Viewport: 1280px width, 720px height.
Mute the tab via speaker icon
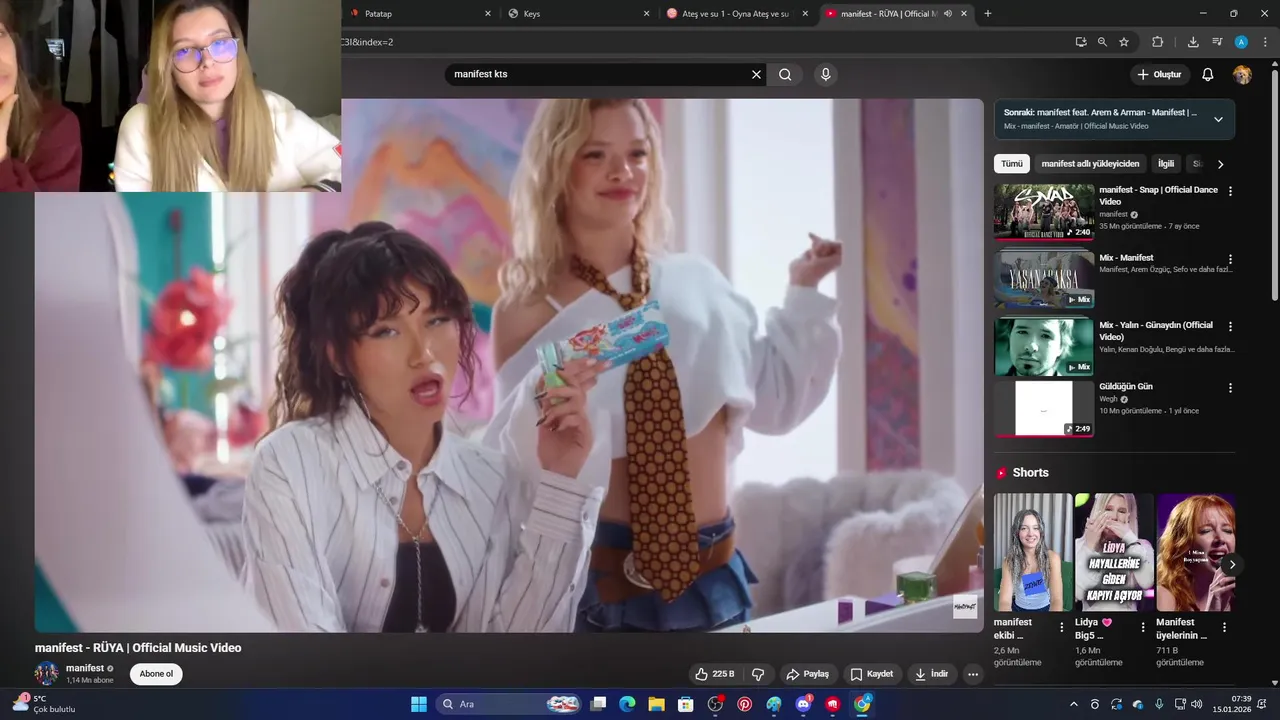point(947,14)
